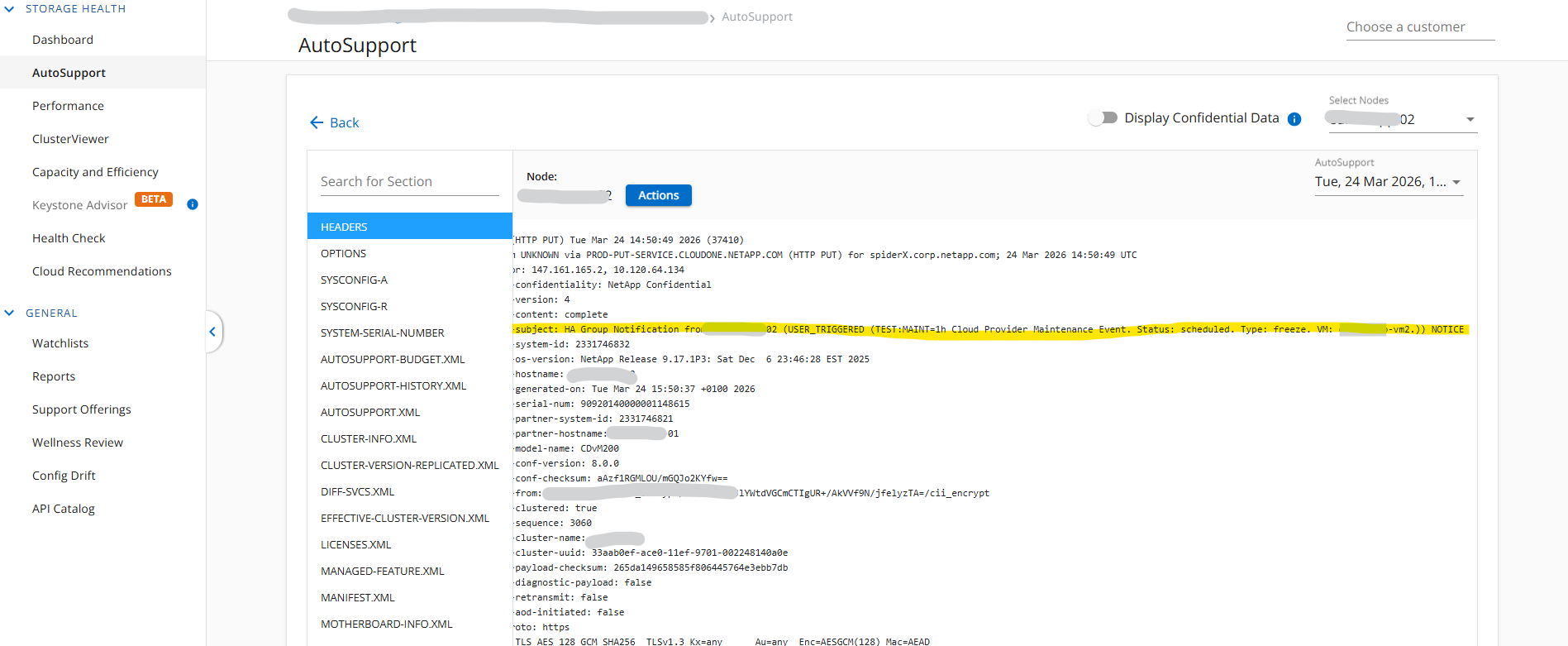Select MANAGED-FEATURE.XML section
Viewport: 1568px width, 646px height.
[410, 571]
